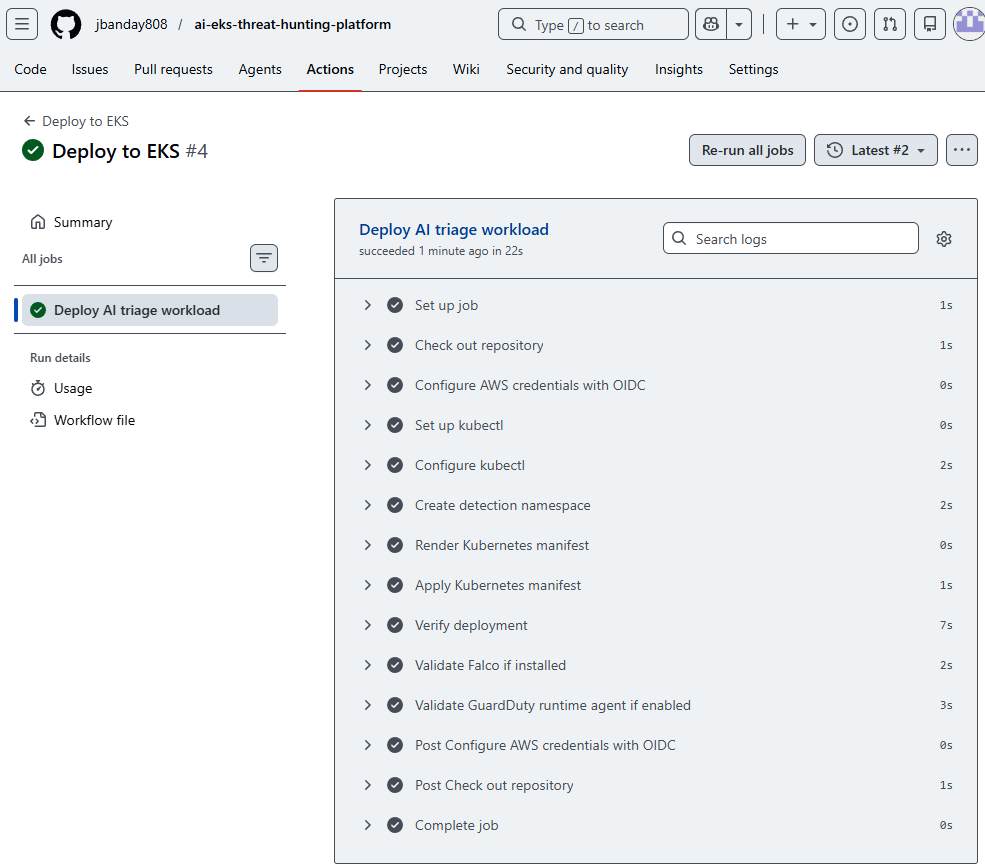Click the search bar
Image resolution: width=985 pixels, height=867 pixels.
tap(593, 25)
